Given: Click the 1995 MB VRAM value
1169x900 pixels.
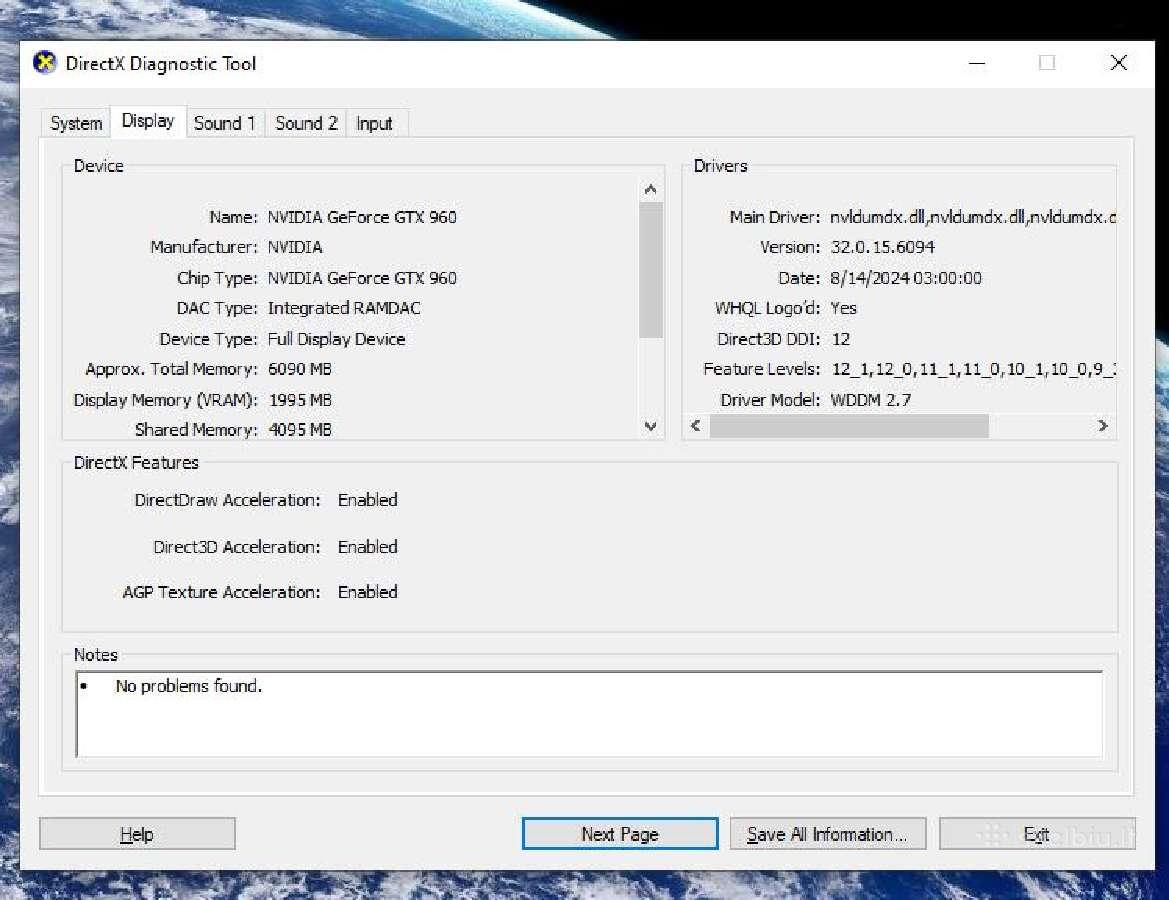Looking at the screenshot, I should (x=300, y=400).
